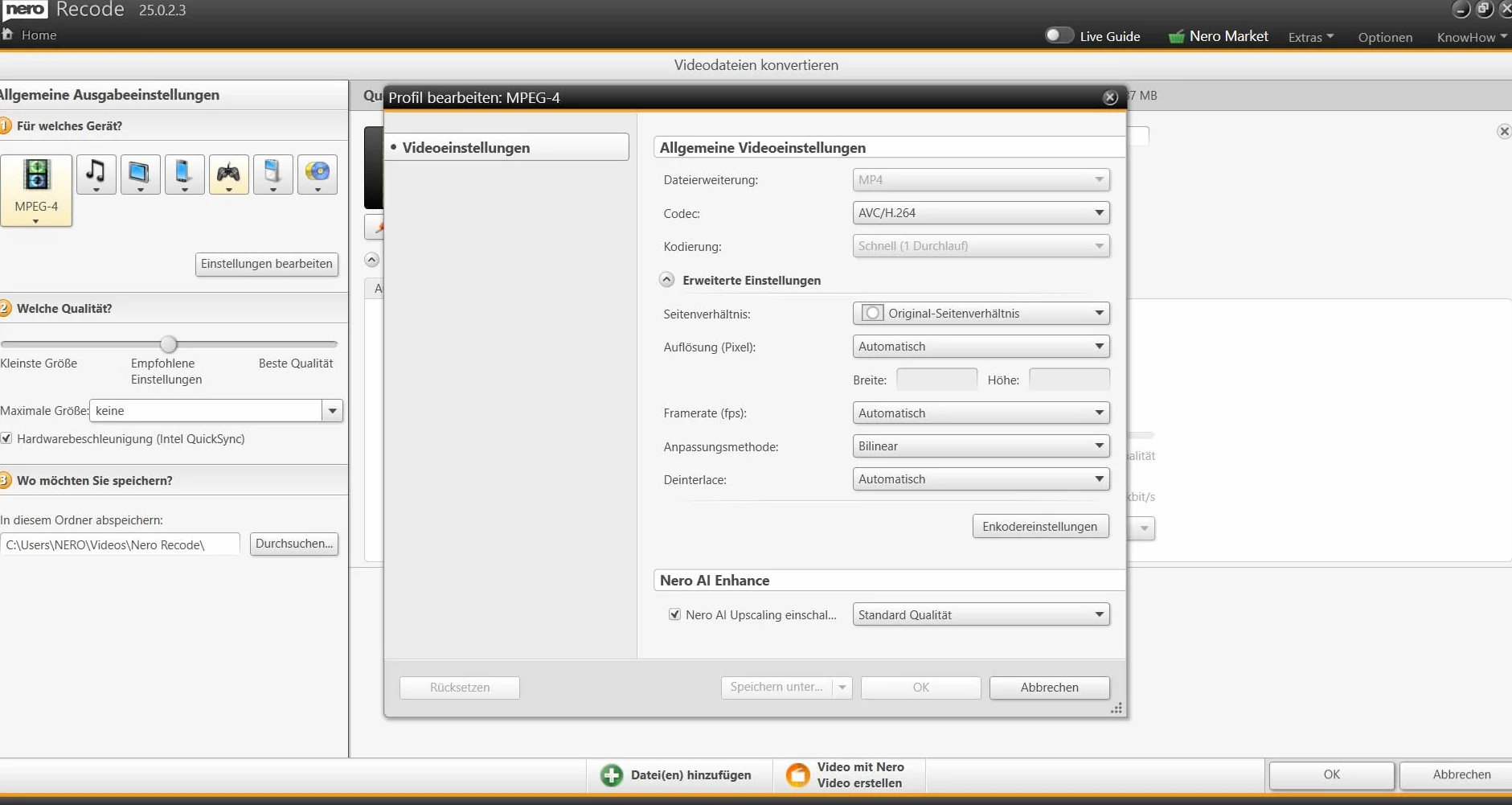Click the Welche Qualität slider handle
This screenshot has height=805, width=1512.
point(168,344)
